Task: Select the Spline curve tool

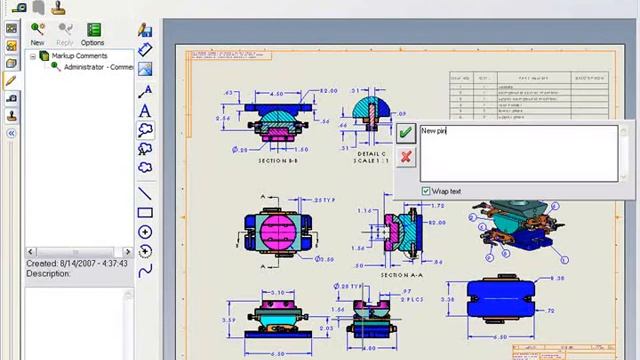Action: point(145,270)
